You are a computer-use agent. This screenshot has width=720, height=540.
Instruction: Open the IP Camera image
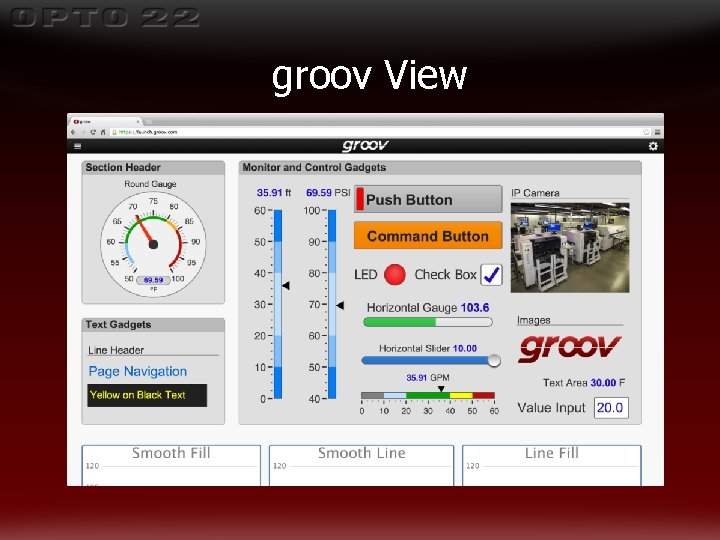coord(570,248)
